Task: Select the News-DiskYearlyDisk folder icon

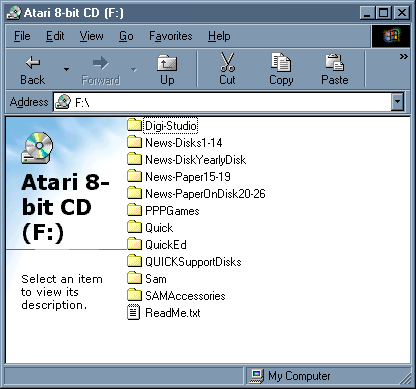Action: pos(134,159)
